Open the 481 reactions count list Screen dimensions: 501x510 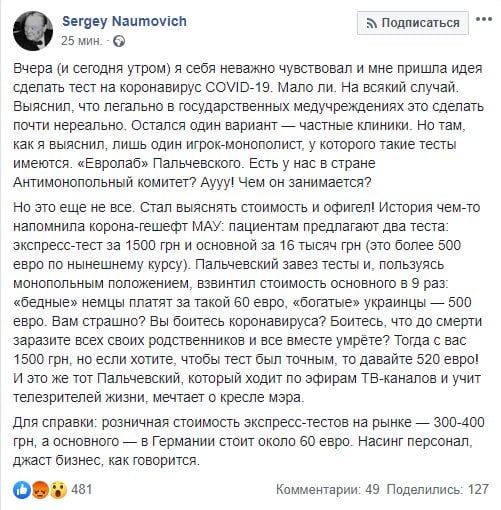pyautogui.click(x=82, y=489)
